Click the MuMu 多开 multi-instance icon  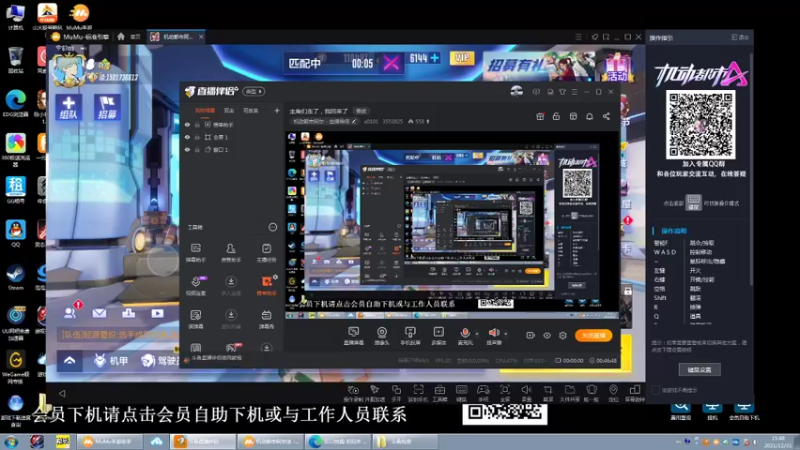click(396, 392)
